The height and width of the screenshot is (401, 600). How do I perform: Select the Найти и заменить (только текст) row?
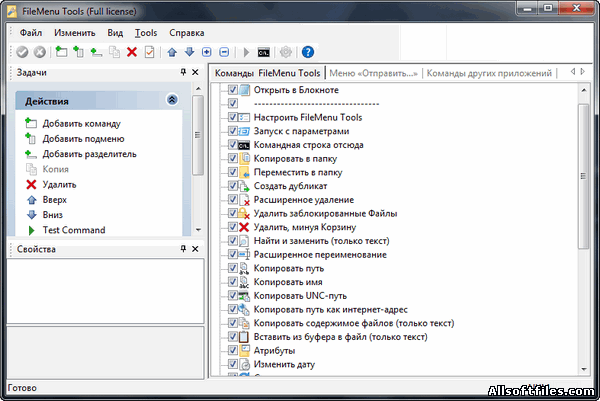click(321, 241)
